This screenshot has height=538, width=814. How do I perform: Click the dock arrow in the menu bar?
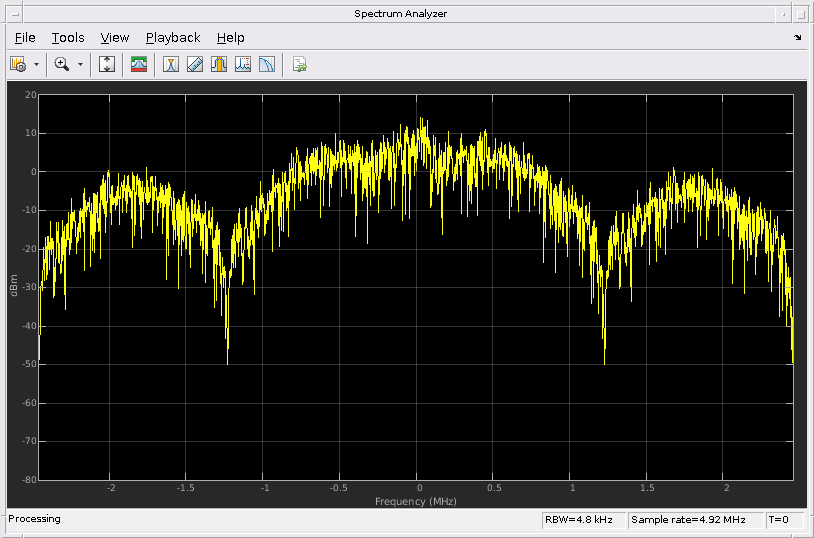(797, 38)
